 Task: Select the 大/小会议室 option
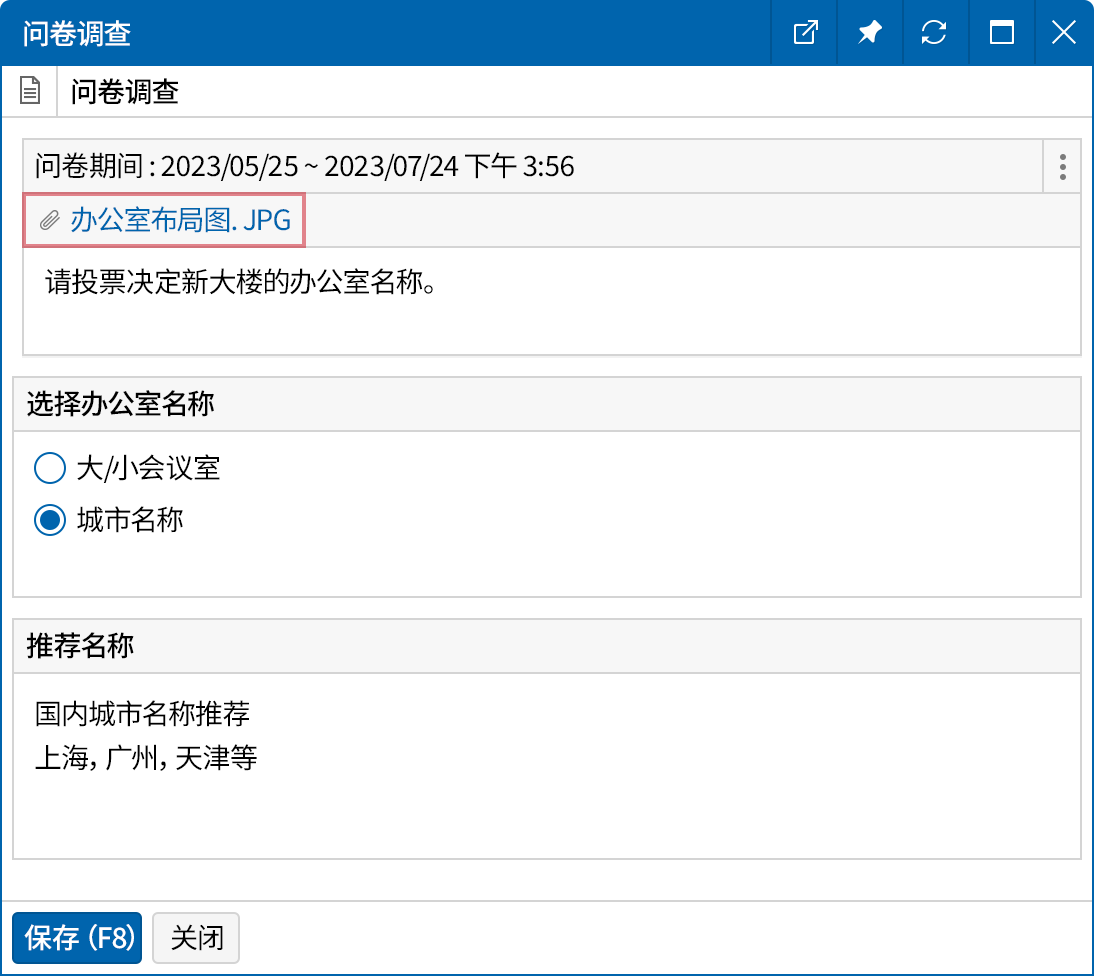pos(50,467)
